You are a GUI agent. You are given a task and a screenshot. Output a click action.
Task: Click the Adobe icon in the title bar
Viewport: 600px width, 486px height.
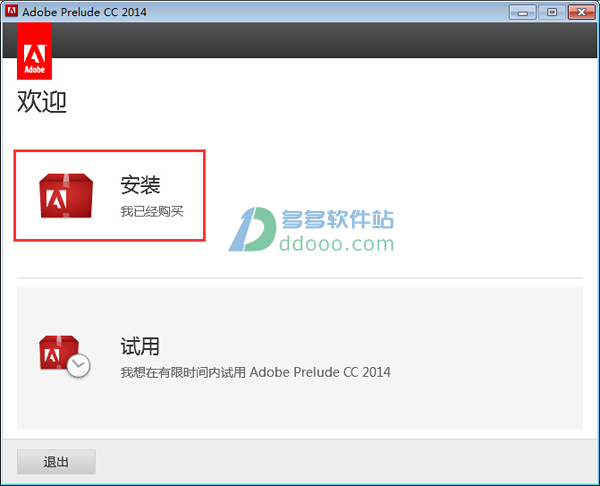pyautogui.click(x=11, y=11)
